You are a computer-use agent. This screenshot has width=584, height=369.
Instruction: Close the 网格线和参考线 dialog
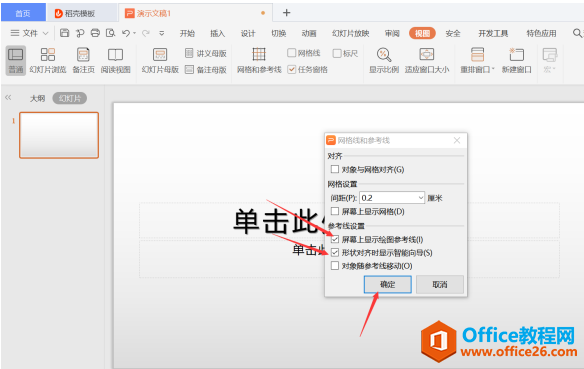point(457,140)
